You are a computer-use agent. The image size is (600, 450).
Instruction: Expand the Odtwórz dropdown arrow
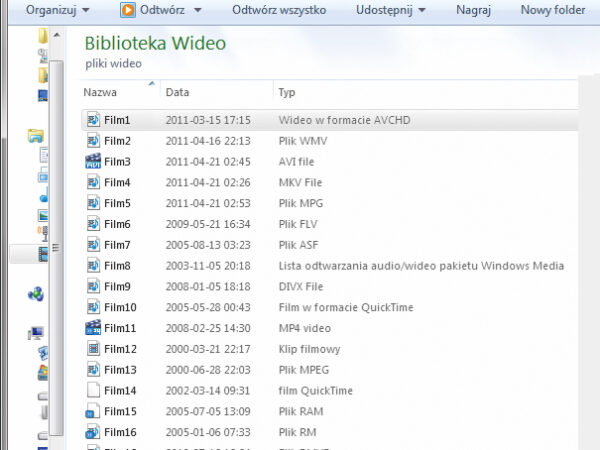point(198,10)
